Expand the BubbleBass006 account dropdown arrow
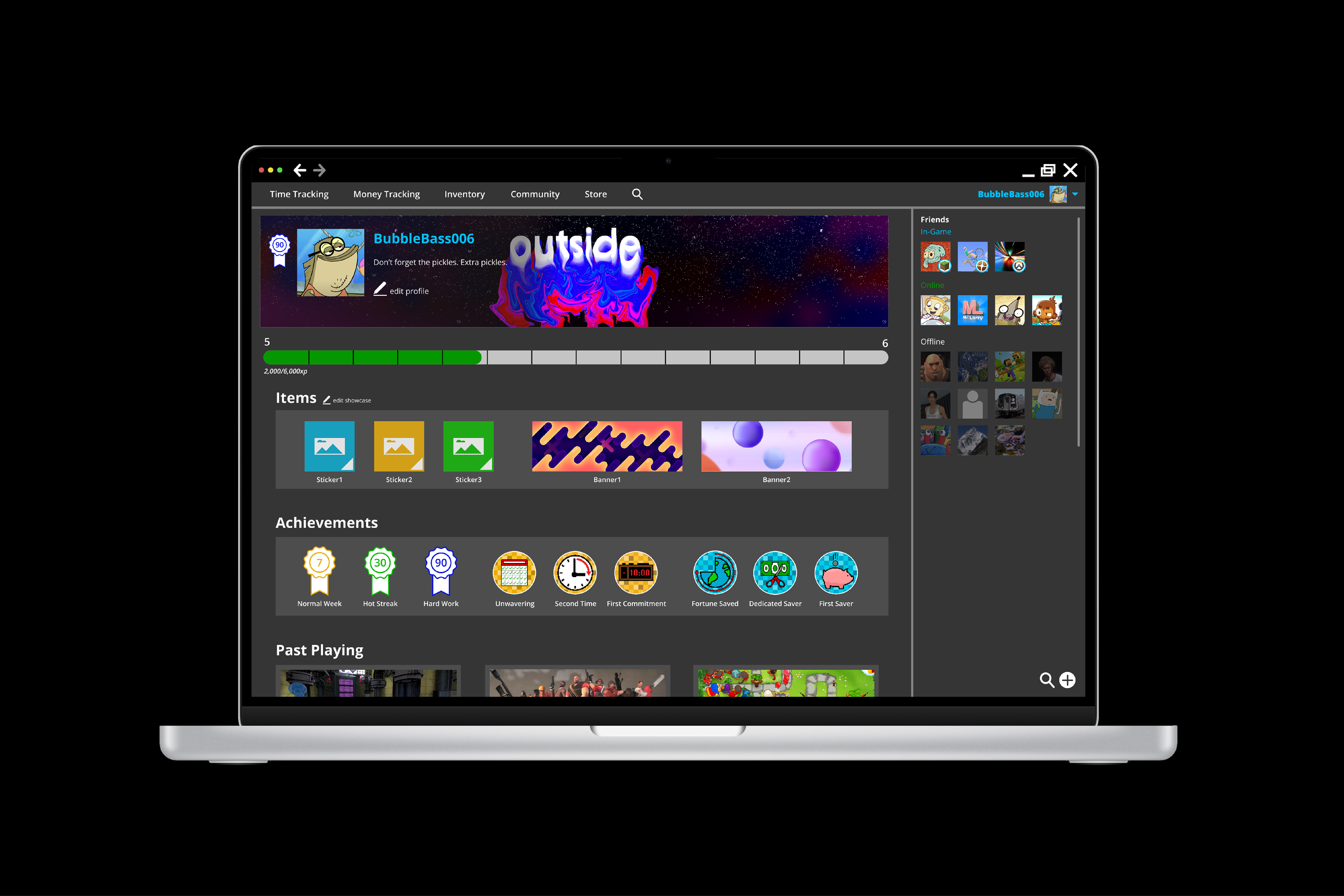 1075,194
